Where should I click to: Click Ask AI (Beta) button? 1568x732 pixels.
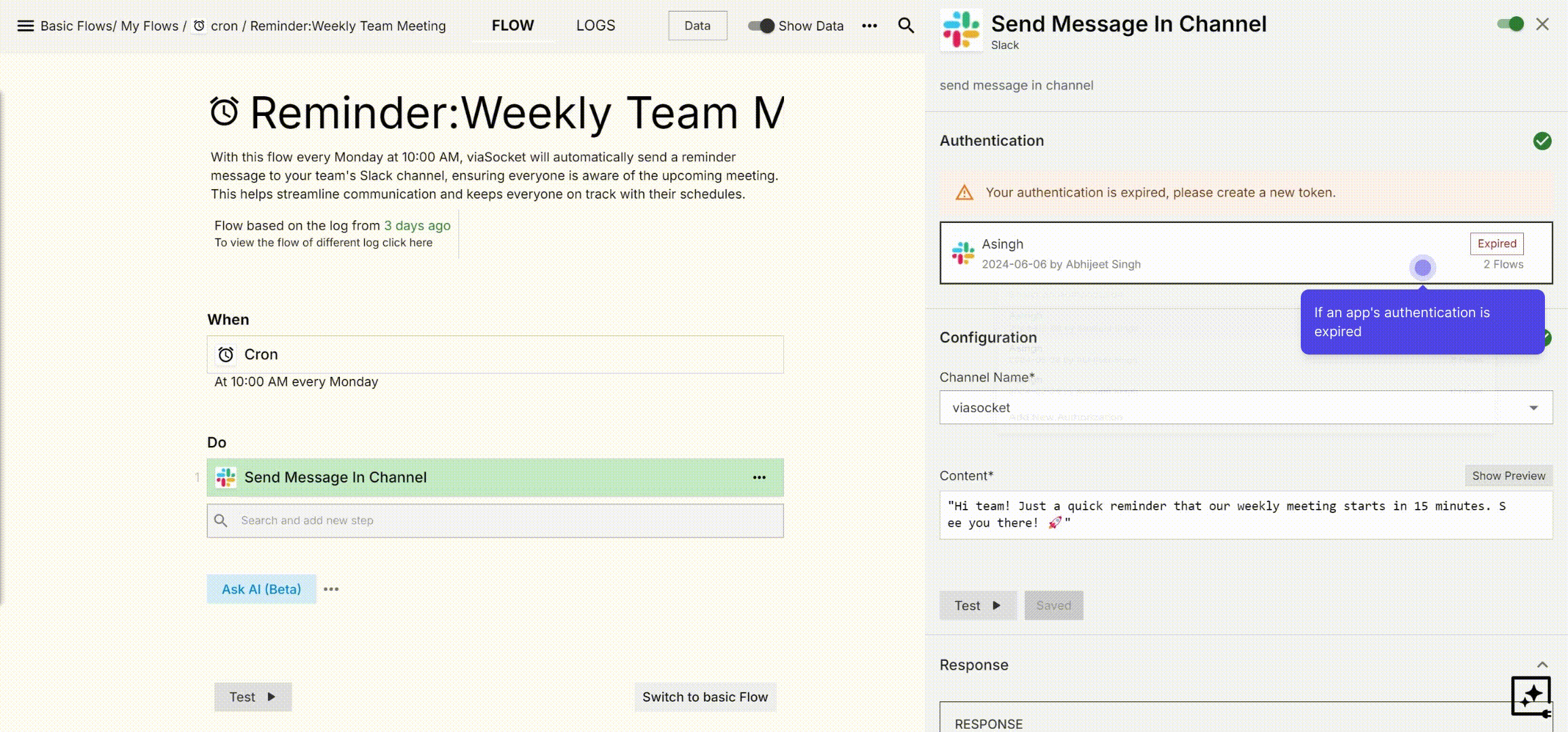[261, 589]
